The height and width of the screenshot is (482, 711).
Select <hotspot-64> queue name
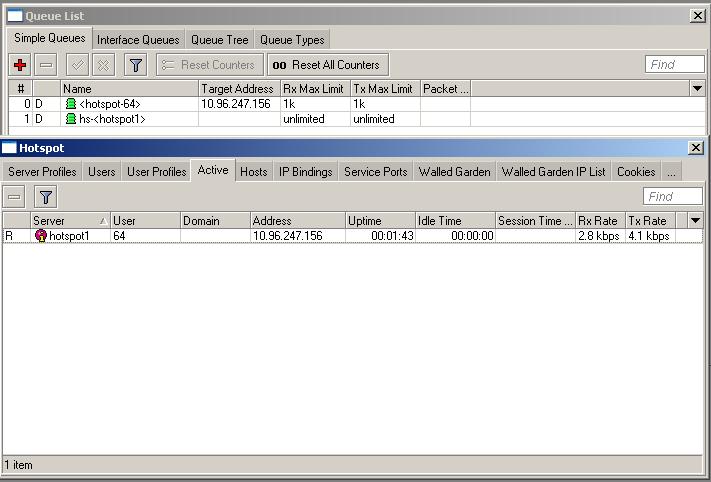tap(110, 104)
